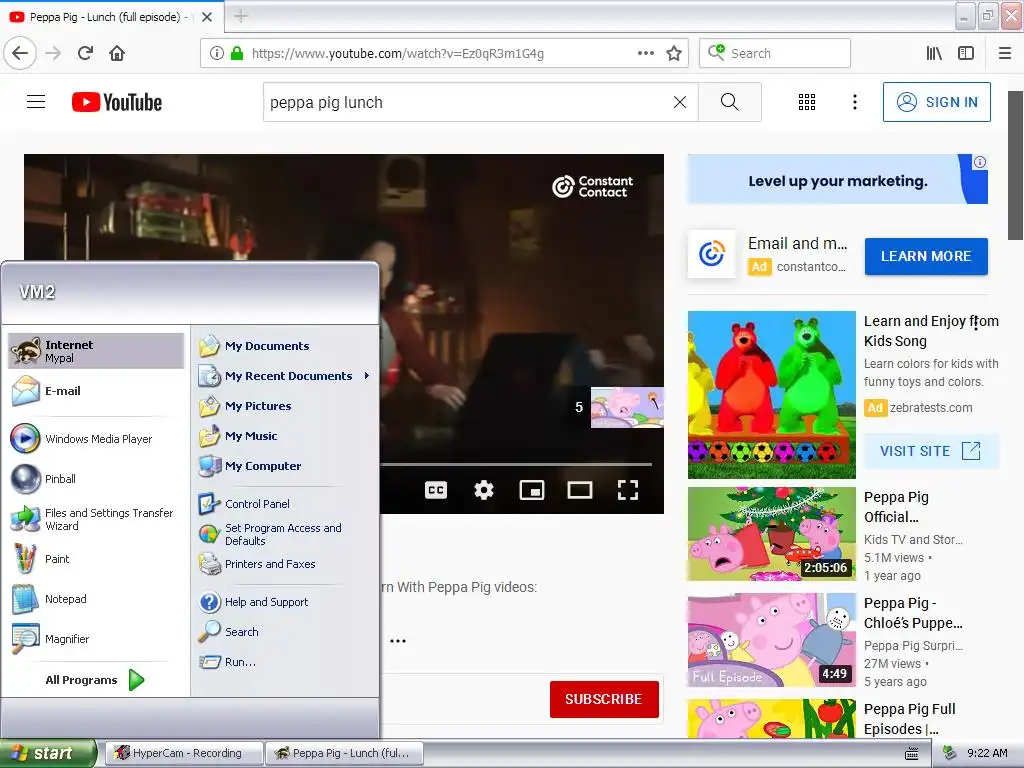Open three-dot options under the video
This screenshot has width=1024, height=768.
pyautogui.click(x=398, y=641)
